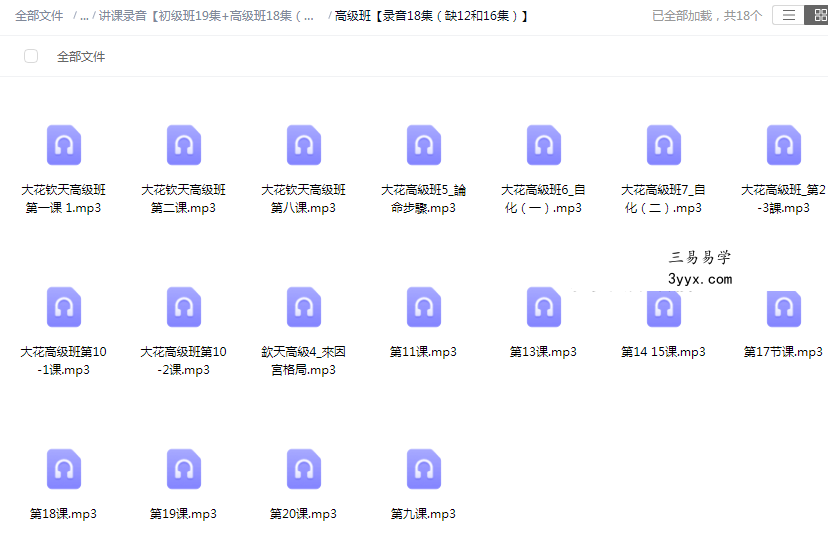Click the 第20课.mp3 headphone icon
Viewport: 828px width, 534px height.
coord(304,469)
